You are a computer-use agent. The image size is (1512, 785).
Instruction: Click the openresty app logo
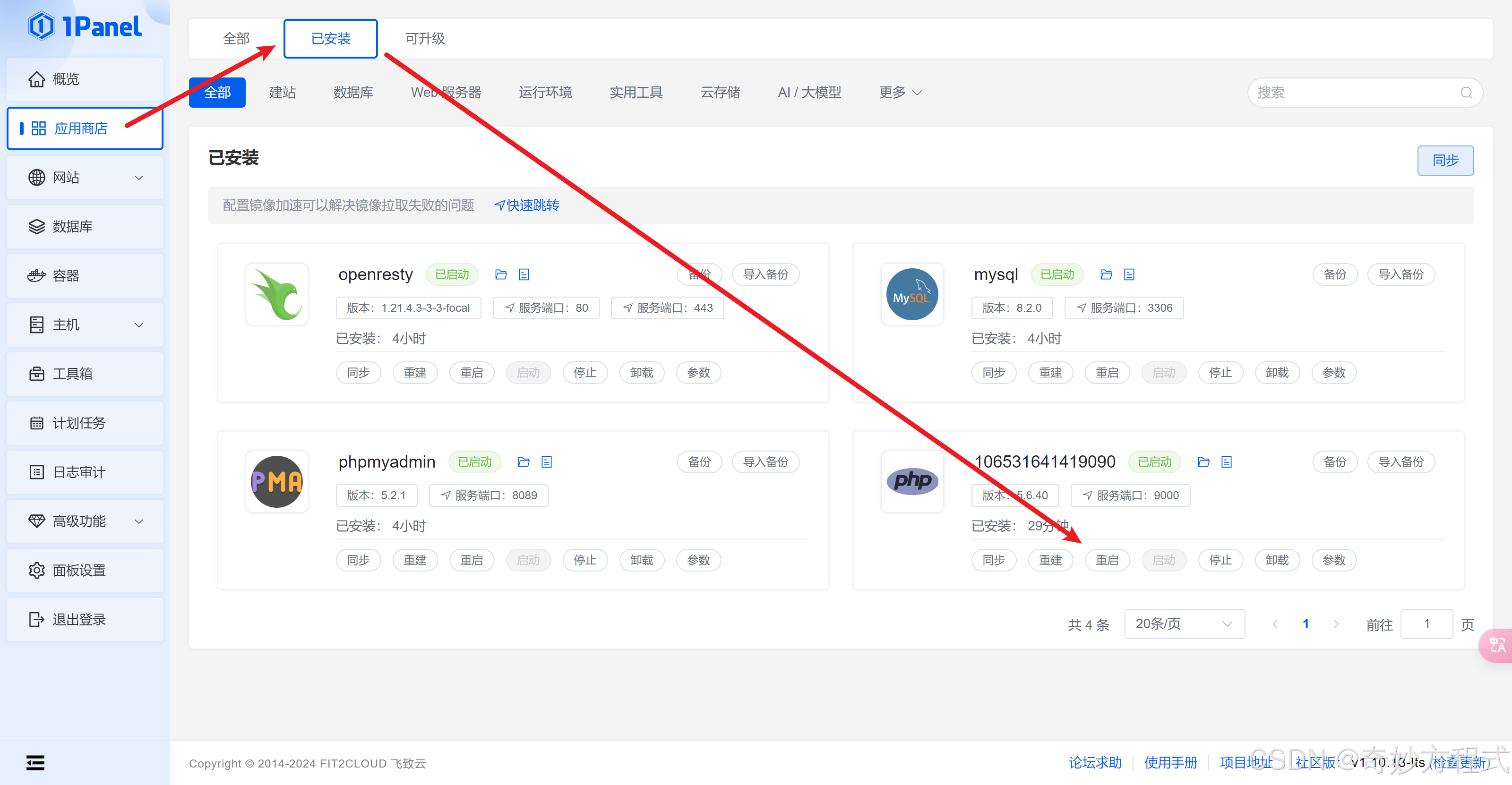[276, 294]
